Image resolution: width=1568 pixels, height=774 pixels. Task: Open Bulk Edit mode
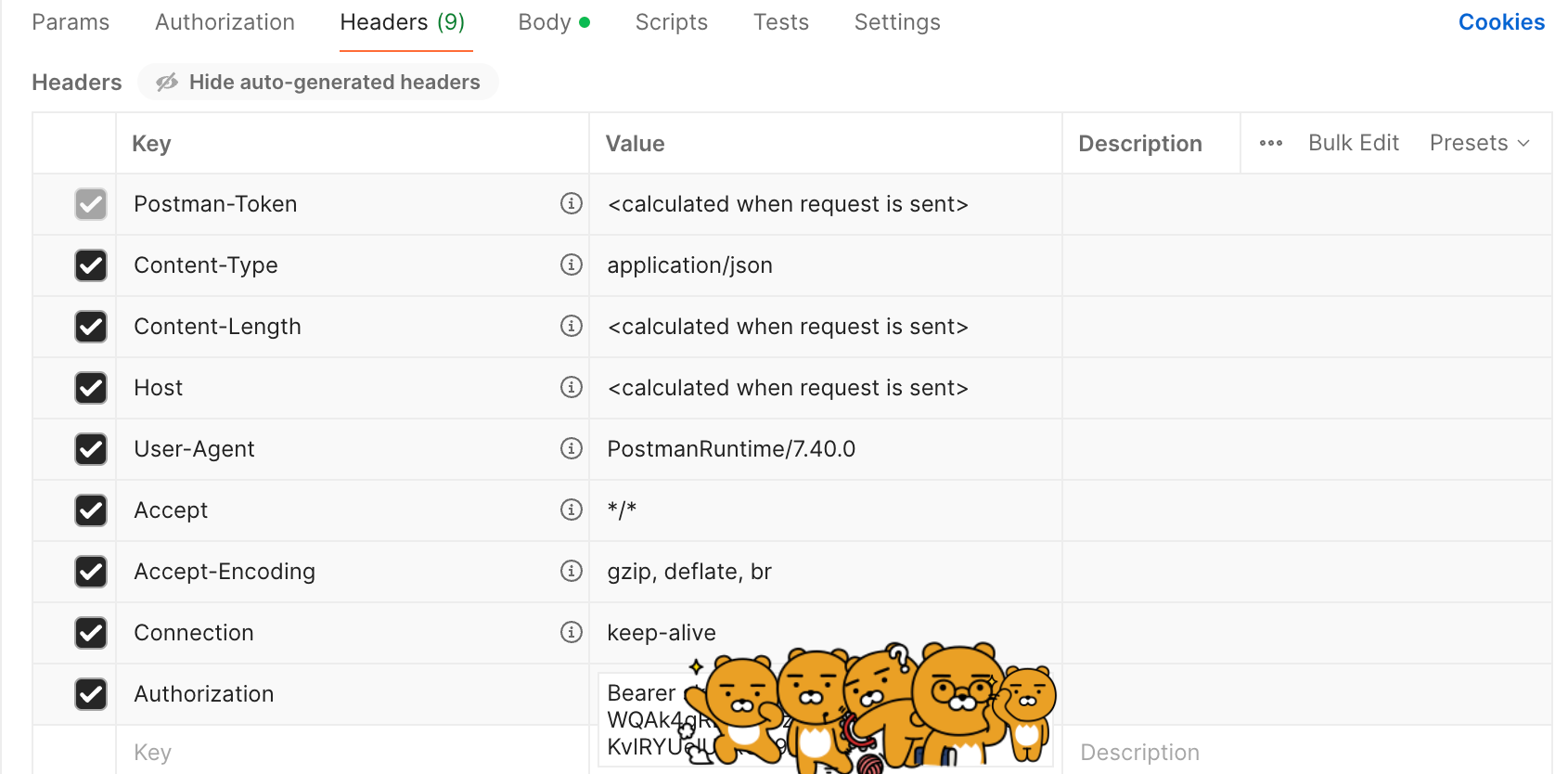tap(1354, 143)
